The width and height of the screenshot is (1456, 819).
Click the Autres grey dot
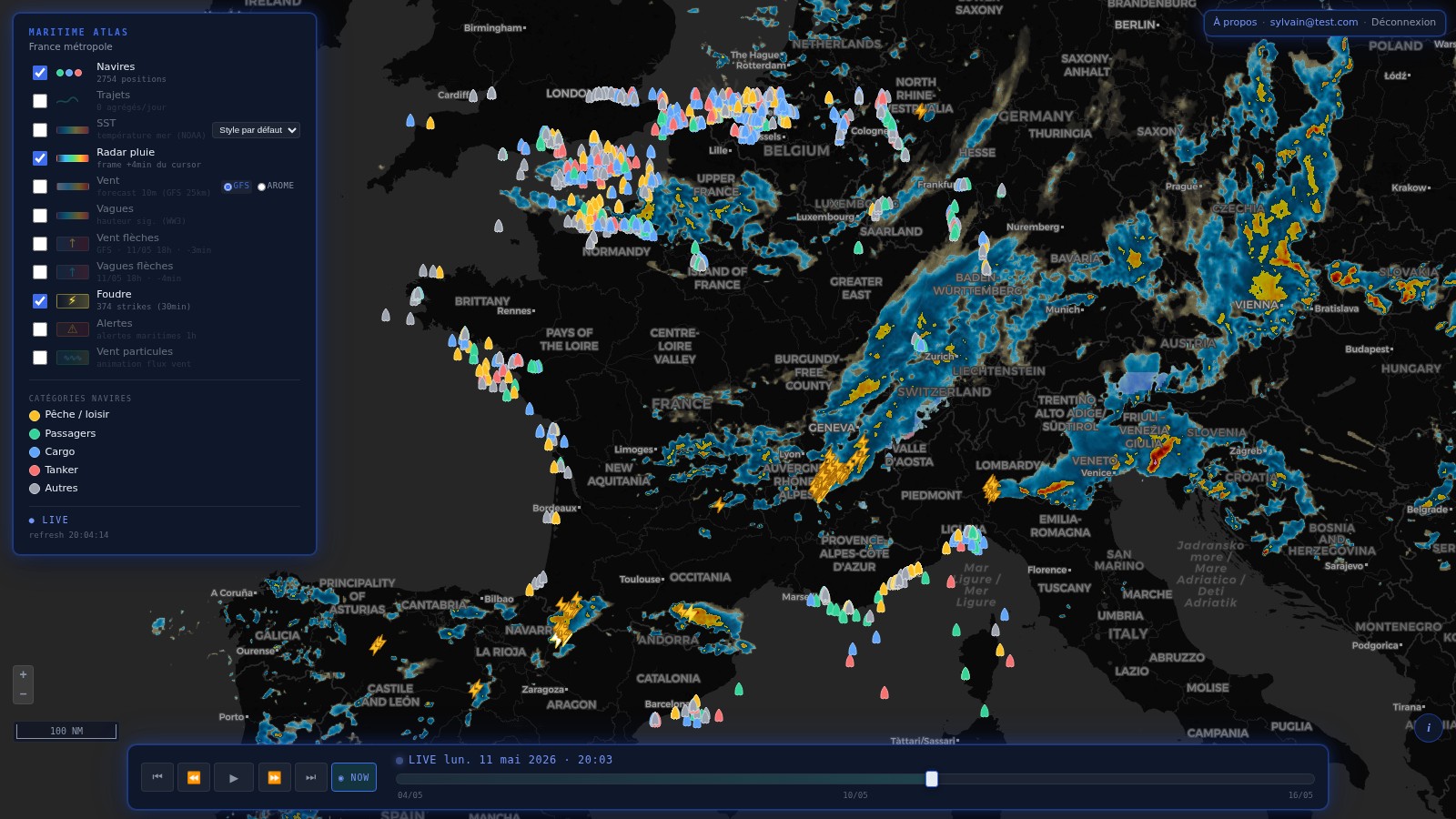35,489
